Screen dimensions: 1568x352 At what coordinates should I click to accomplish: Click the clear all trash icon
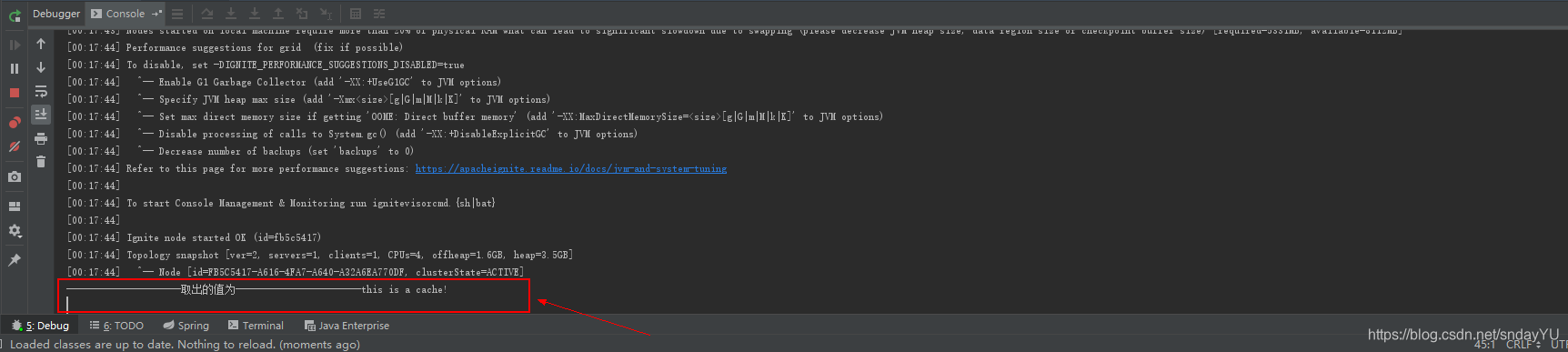[41, 162]
